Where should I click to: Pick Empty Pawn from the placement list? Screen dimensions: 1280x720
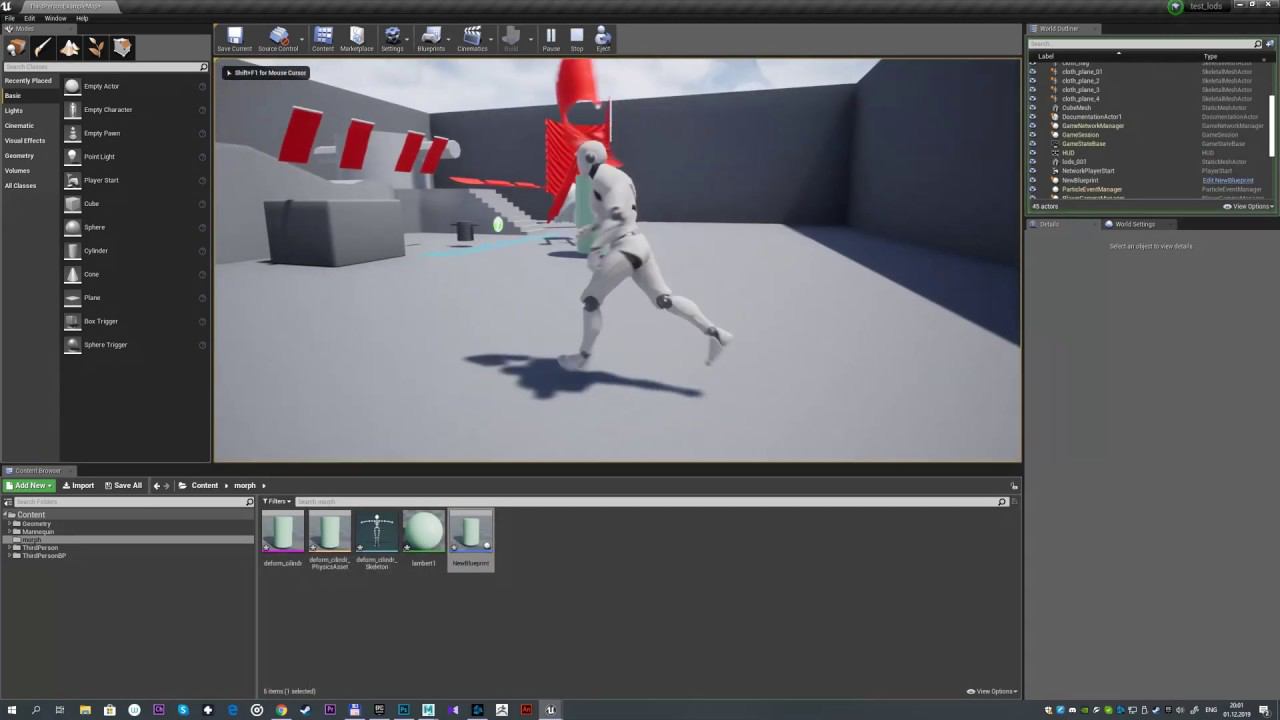tap(135, 133)
